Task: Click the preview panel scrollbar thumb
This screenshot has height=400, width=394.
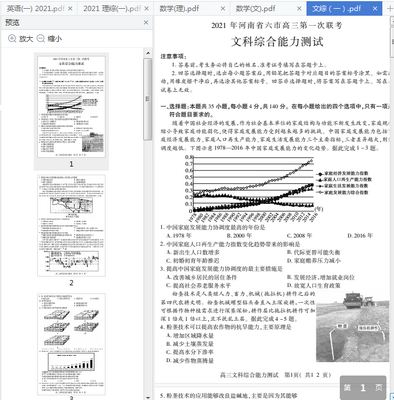Action: click(148, 99)
